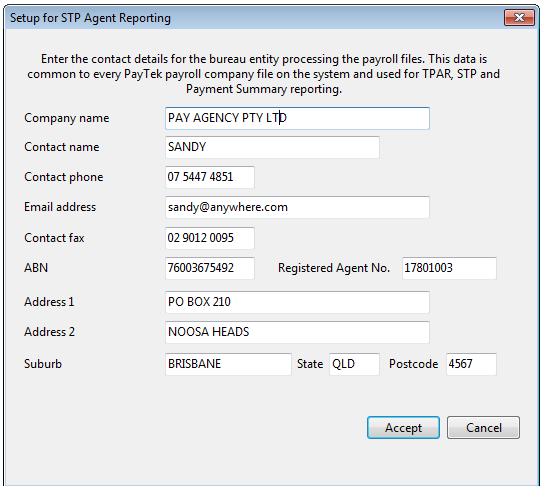Click the Postcode field showing 4567
The image size is (544, 486).
(471, 364)
